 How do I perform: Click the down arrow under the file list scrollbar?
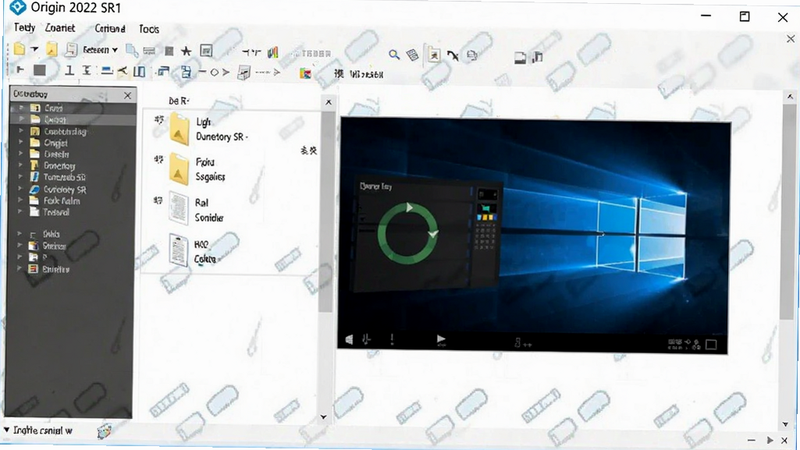324,417
